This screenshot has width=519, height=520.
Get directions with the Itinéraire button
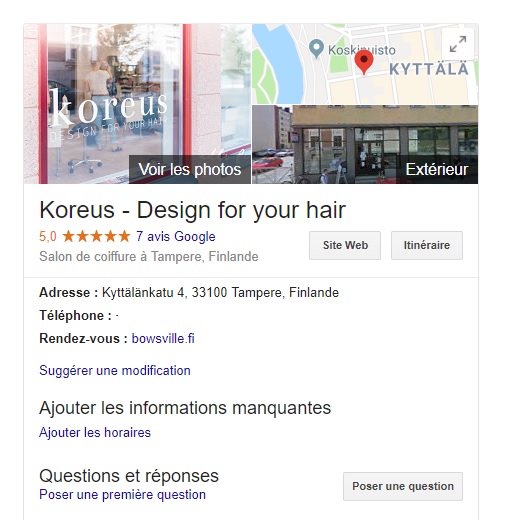coord(427,245)
